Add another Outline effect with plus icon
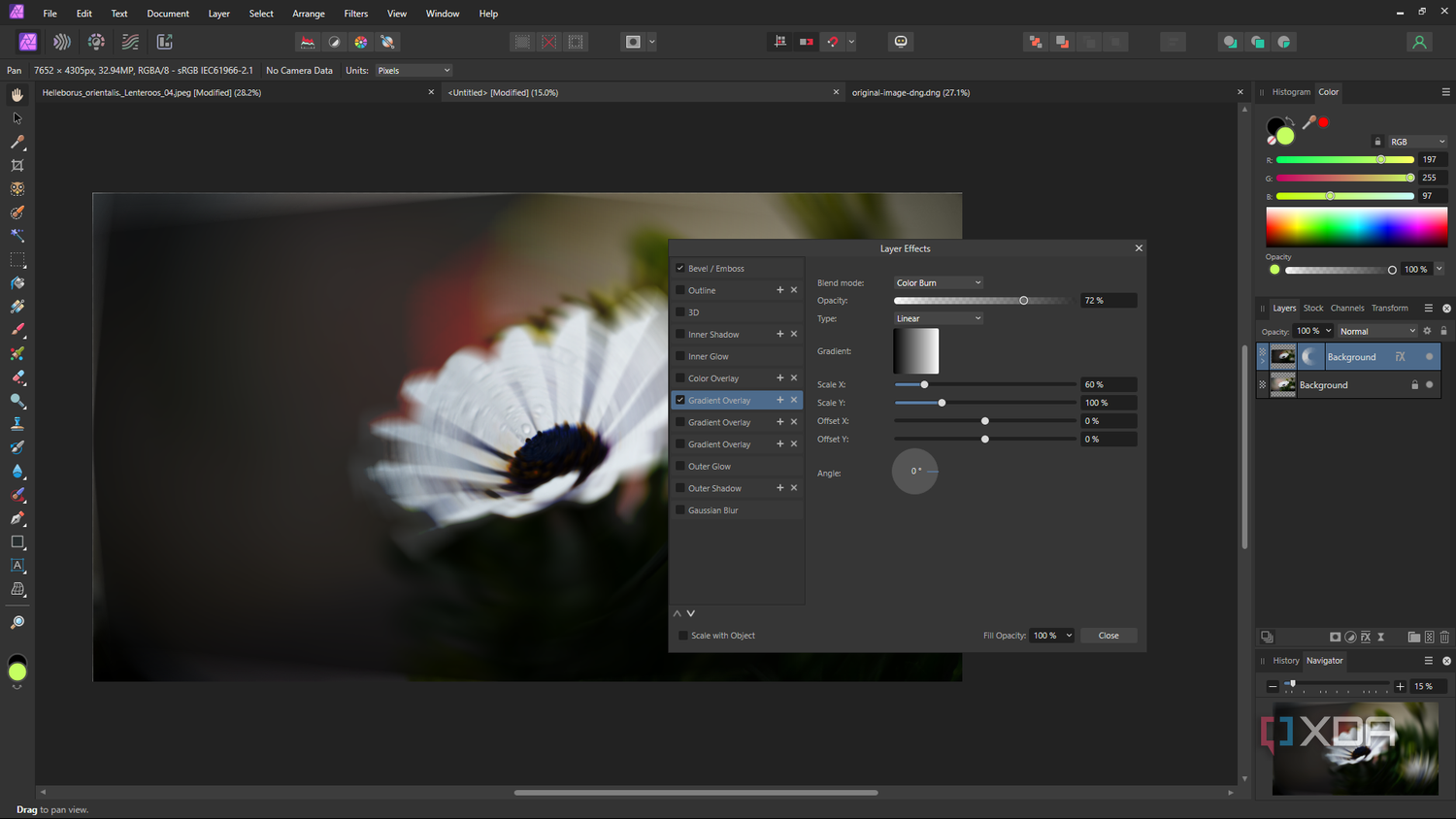Image resolution: width=1456 pixels, height=819 pixels. (779, 290)
